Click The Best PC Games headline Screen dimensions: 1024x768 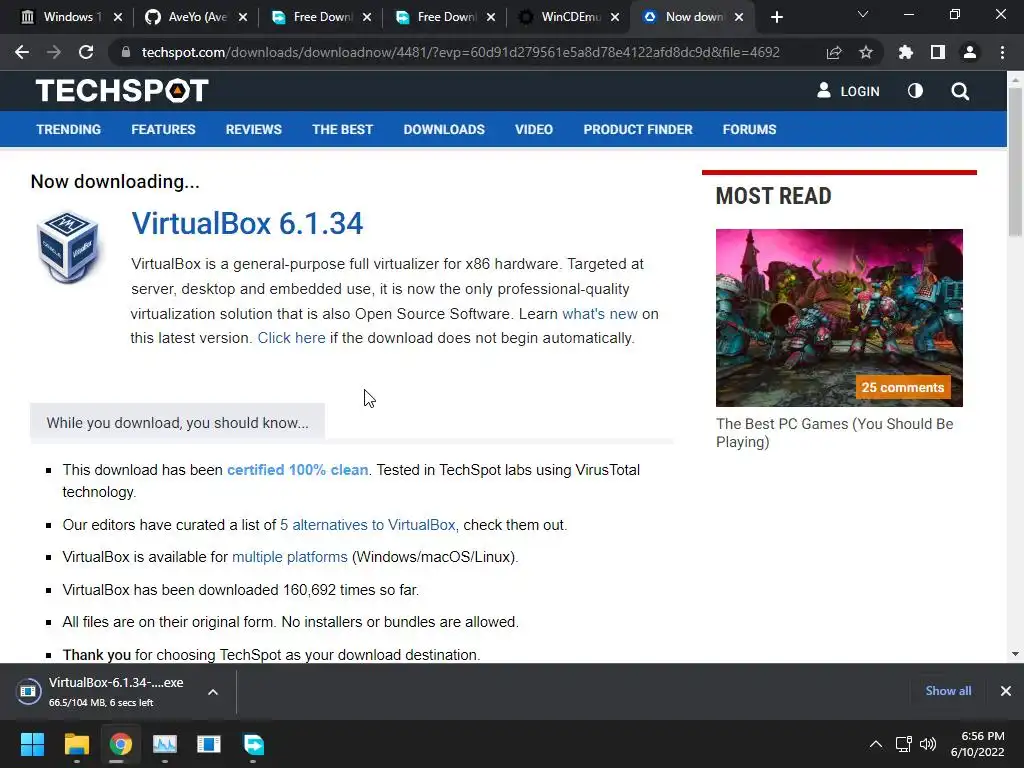[x=834, y=432]
